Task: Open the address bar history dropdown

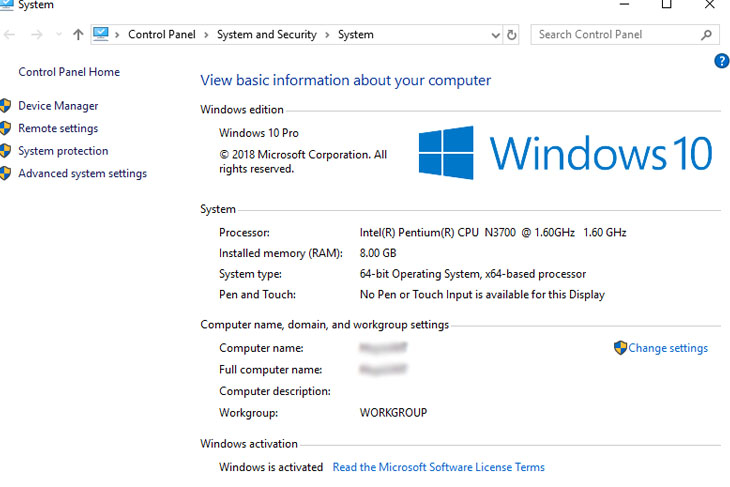Action: coord(495,35)
